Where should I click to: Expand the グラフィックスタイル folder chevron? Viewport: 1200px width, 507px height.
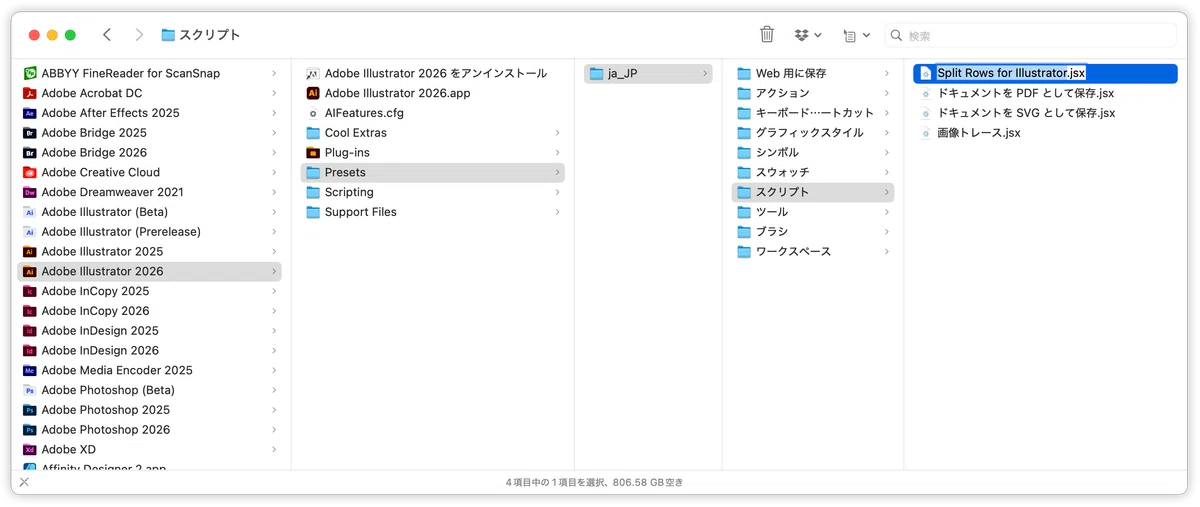886,133
